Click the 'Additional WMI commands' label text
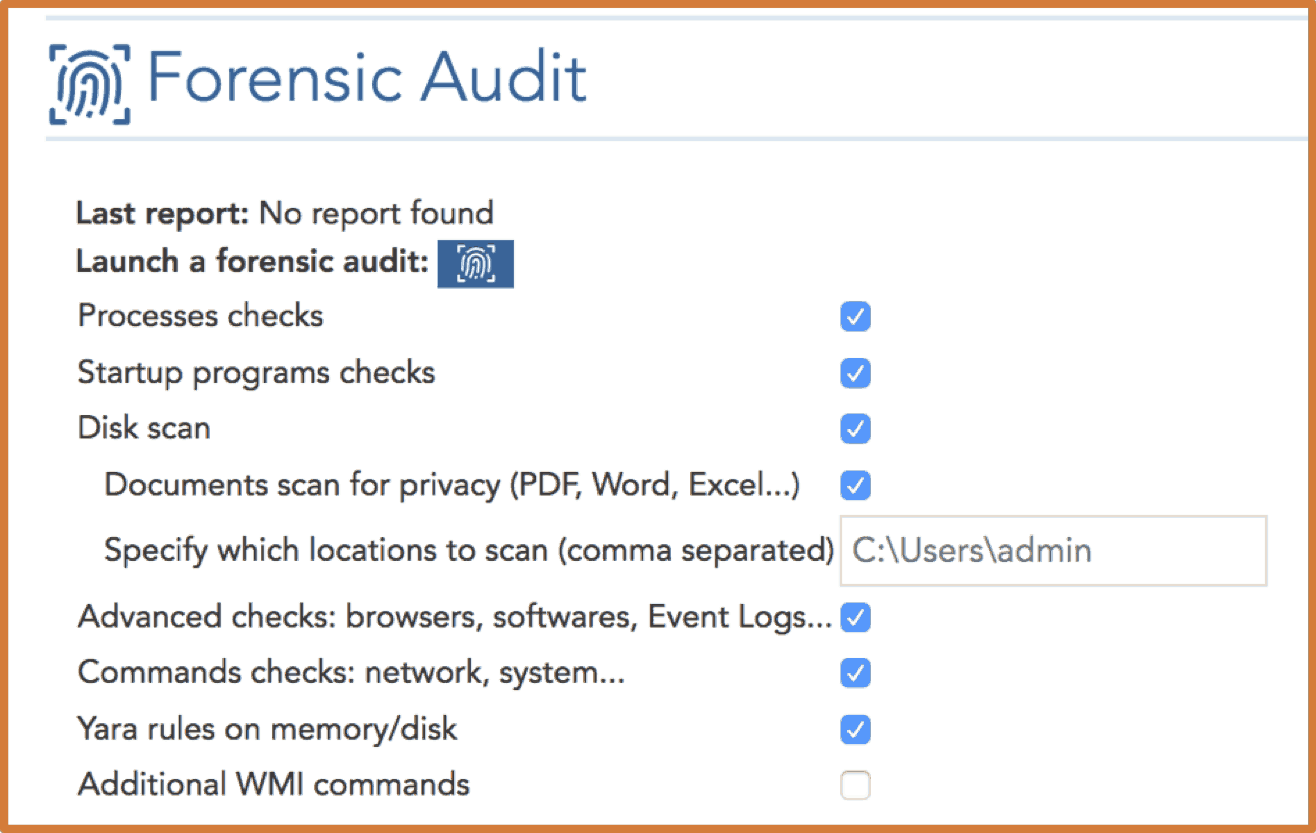The height and width of the screenshot is (833, 1316). 273,784
